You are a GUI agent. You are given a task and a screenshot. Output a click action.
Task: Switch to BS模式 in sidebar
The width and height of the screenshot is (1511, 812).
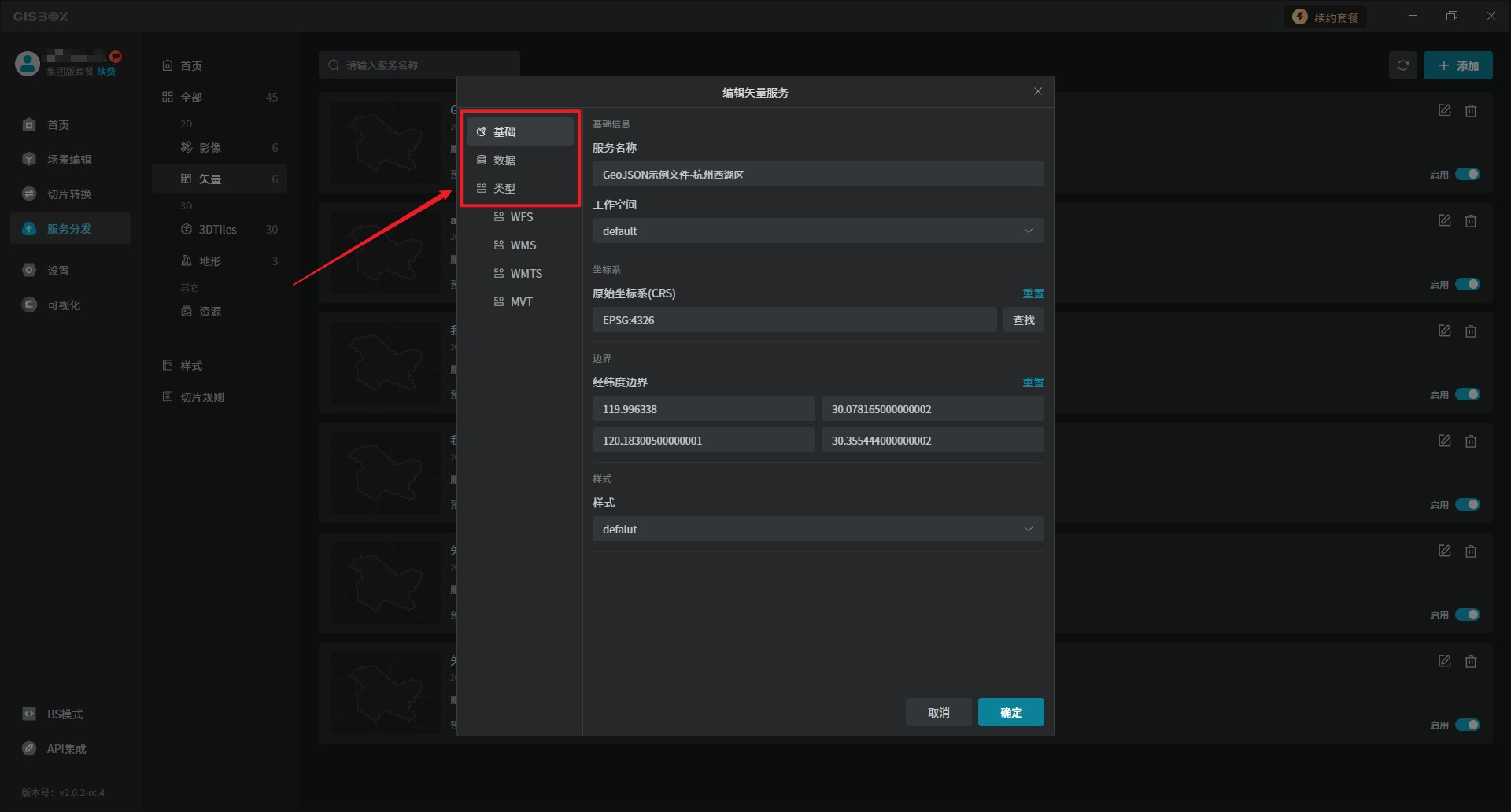tap(65, 714)
